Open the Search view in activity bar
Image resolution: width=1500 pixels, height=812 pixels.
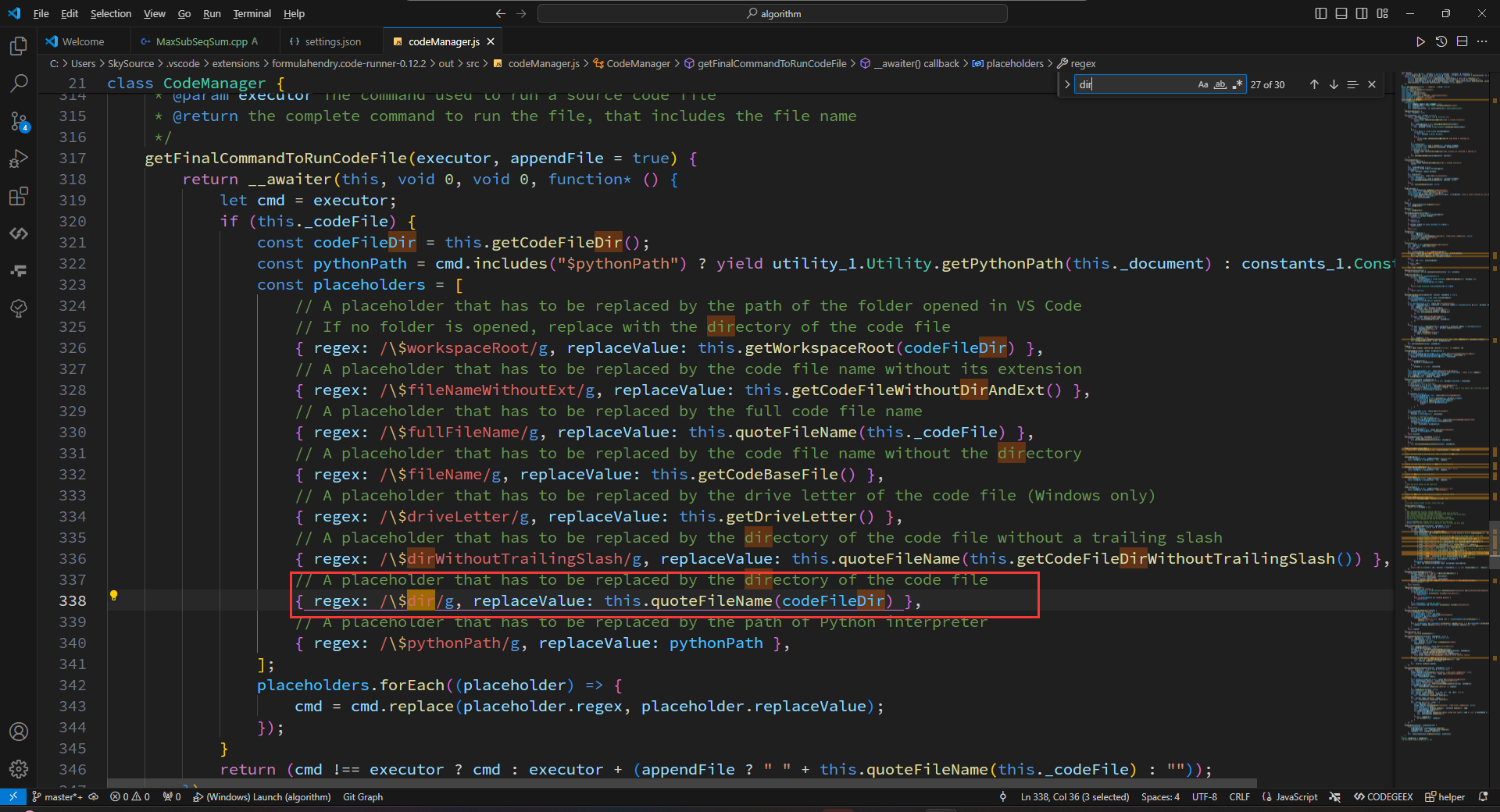pyautogui.click(x=19, y=83)
